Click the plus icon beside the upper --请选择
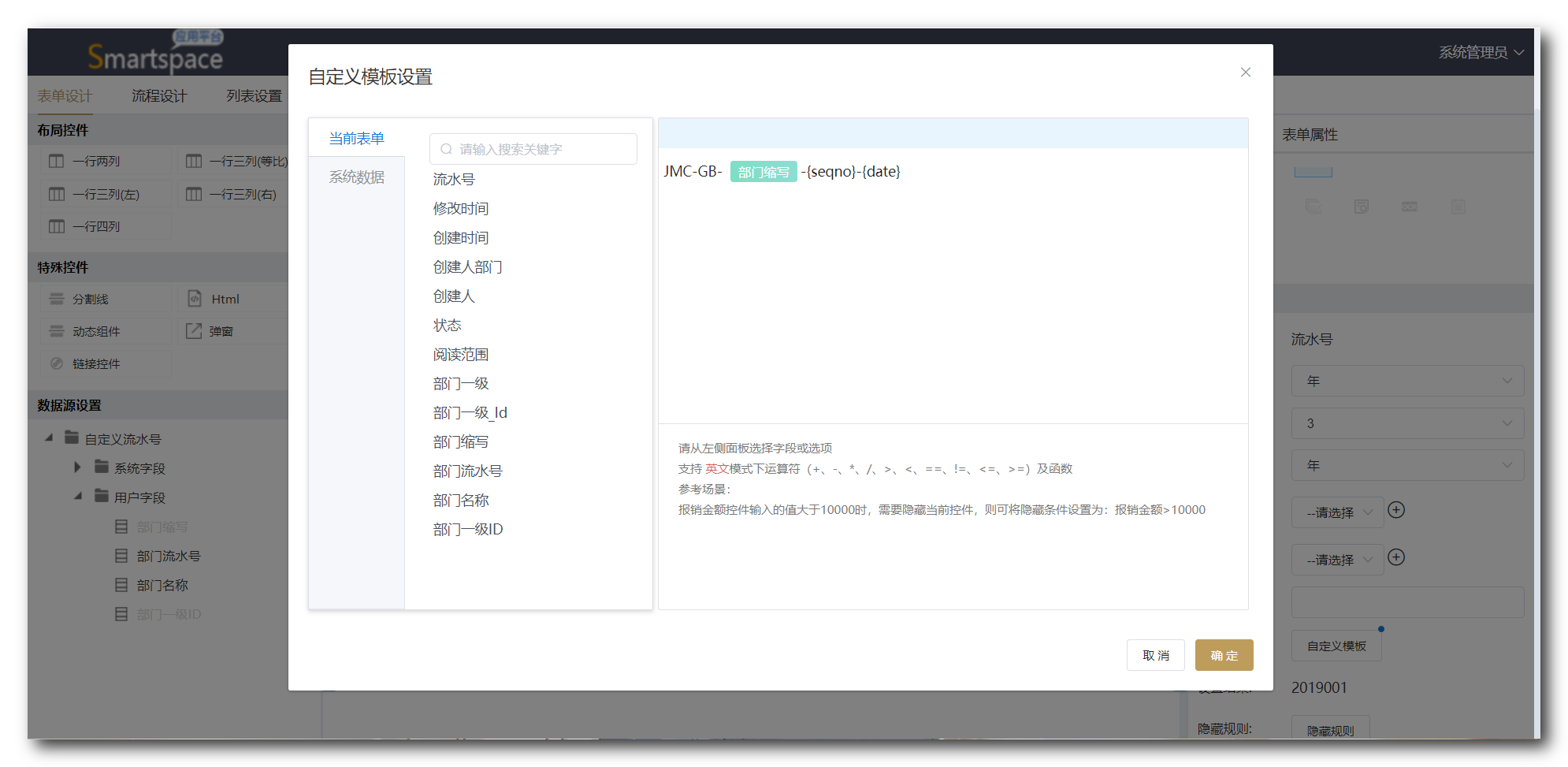Screen dimensions: 1568x767 (x=1396, y=510)
